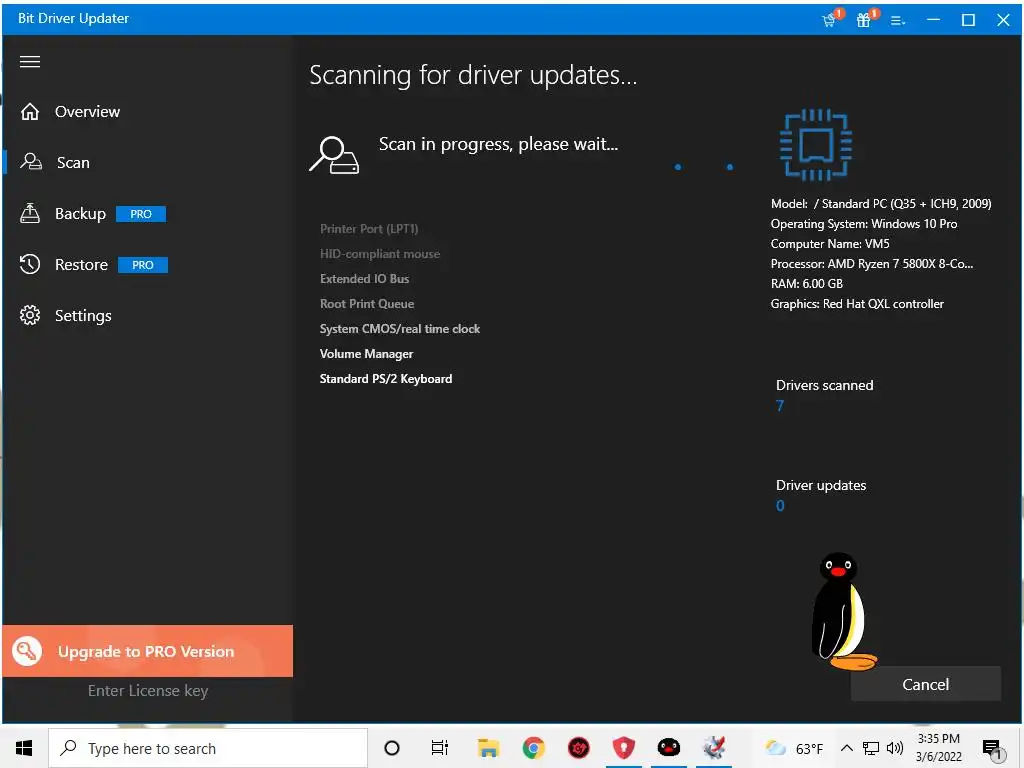Click 'Computer Name: VM5' text

coord(830,244)
